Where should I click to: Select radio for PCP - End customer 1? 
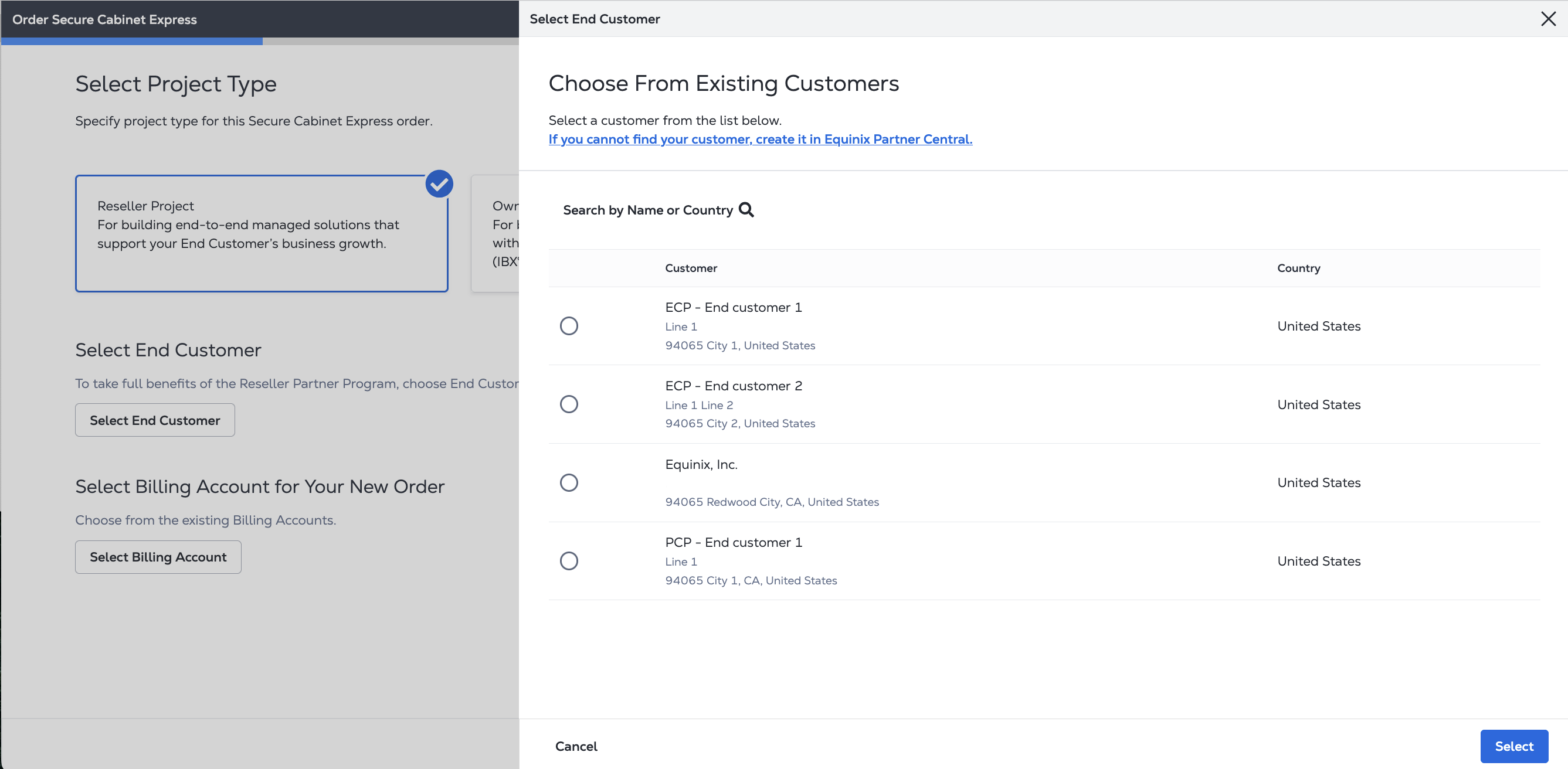tap(569, 561)
